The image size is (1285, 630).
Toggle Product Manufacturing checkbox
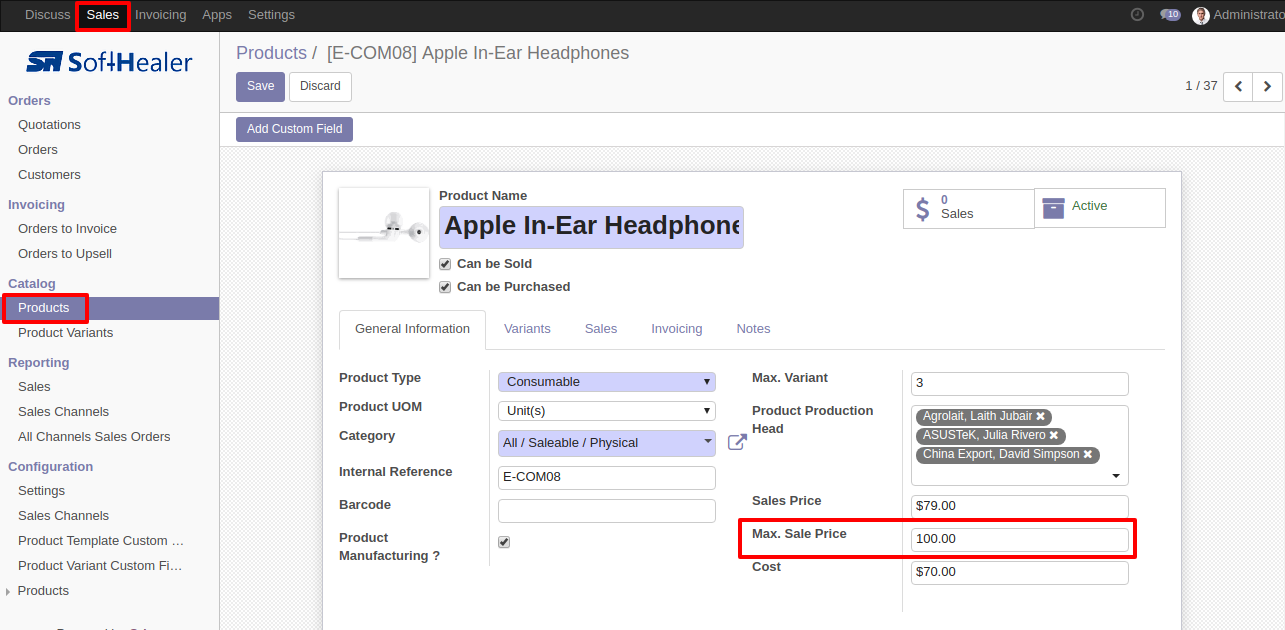coord(504,542)
